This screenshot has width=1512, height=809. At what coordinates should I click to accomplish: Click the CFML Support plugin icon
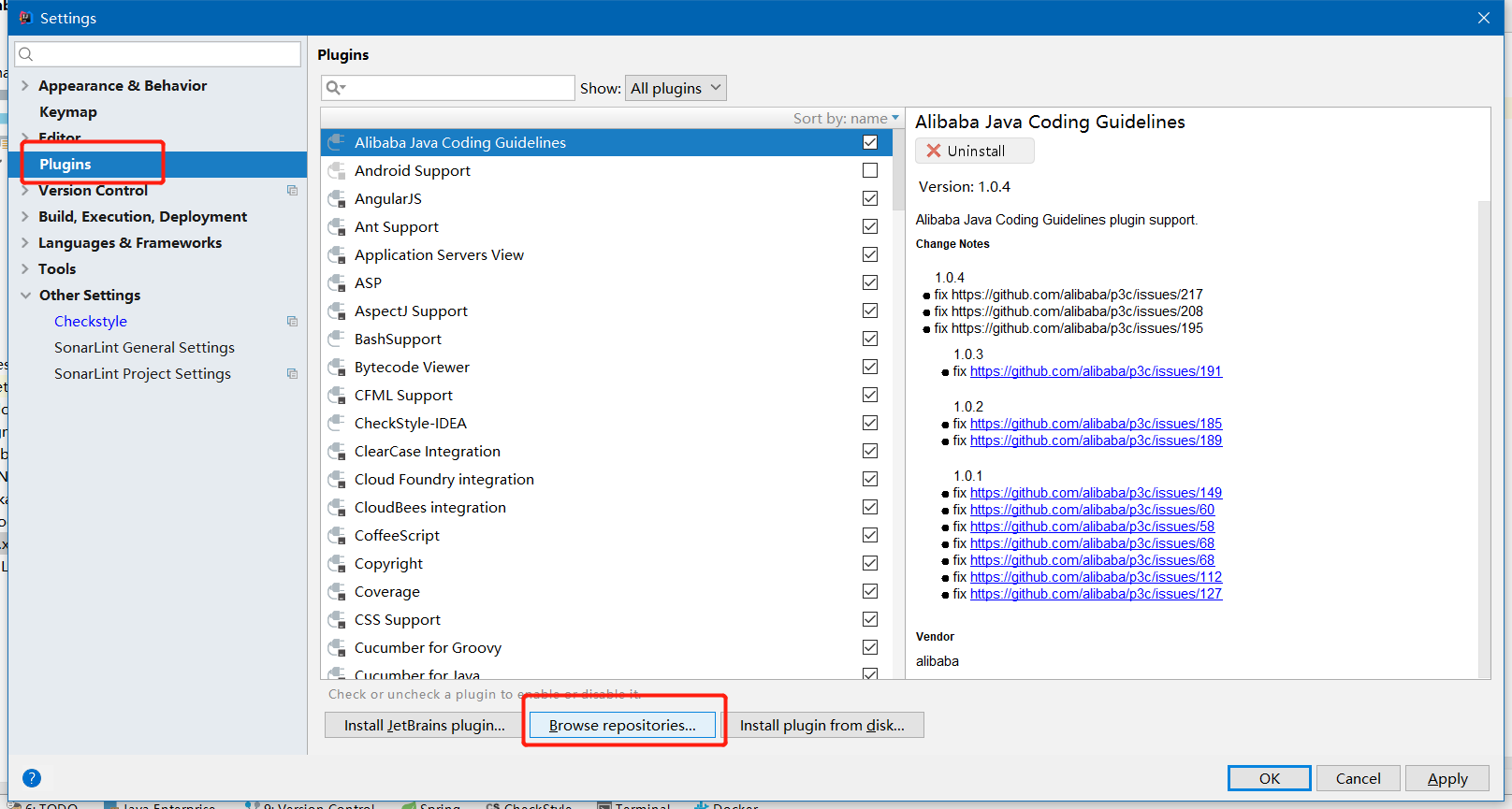(337, 395)
